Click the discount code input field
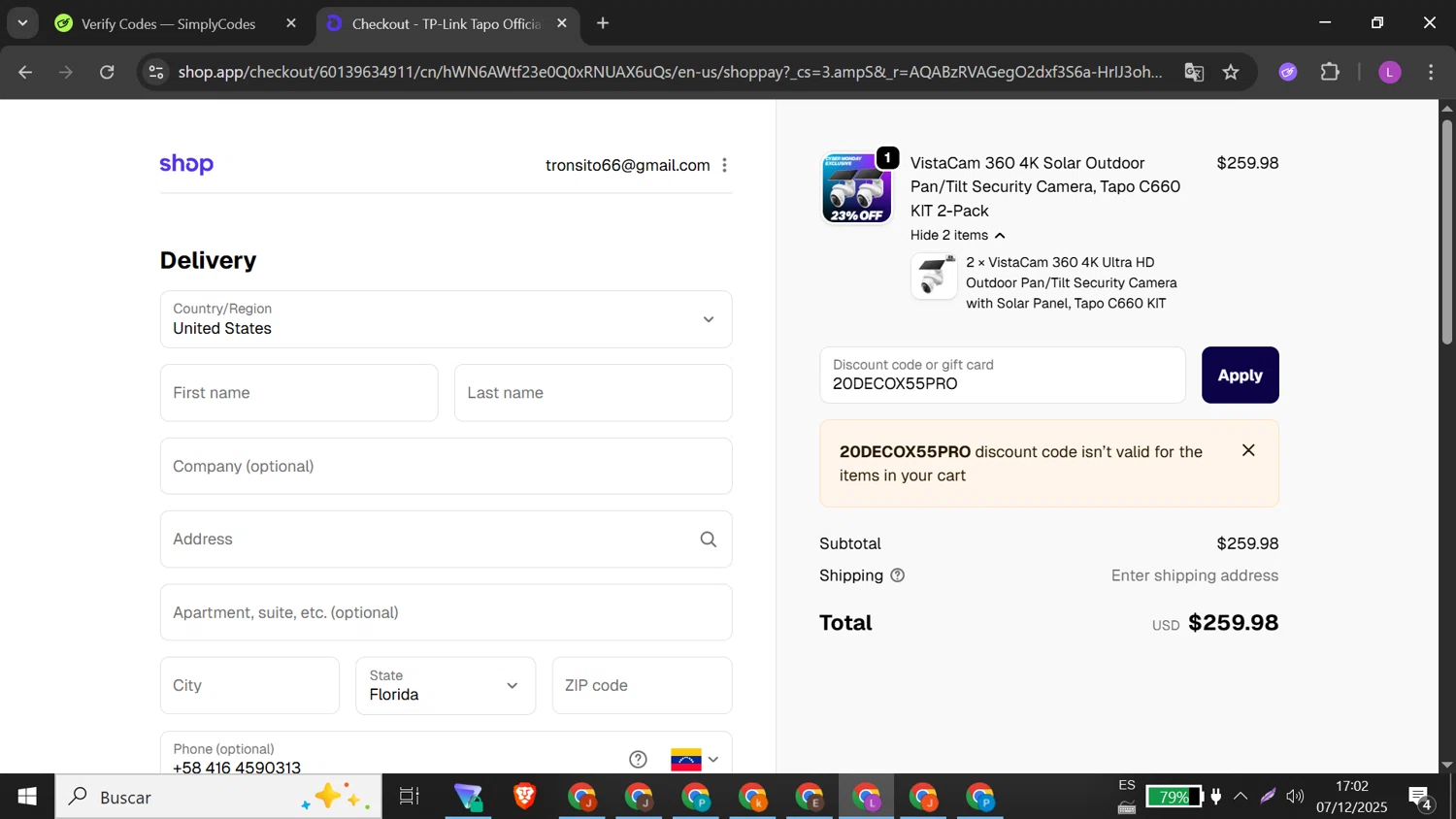The height and width of the screenshot is (819, 1456). 1002,375
